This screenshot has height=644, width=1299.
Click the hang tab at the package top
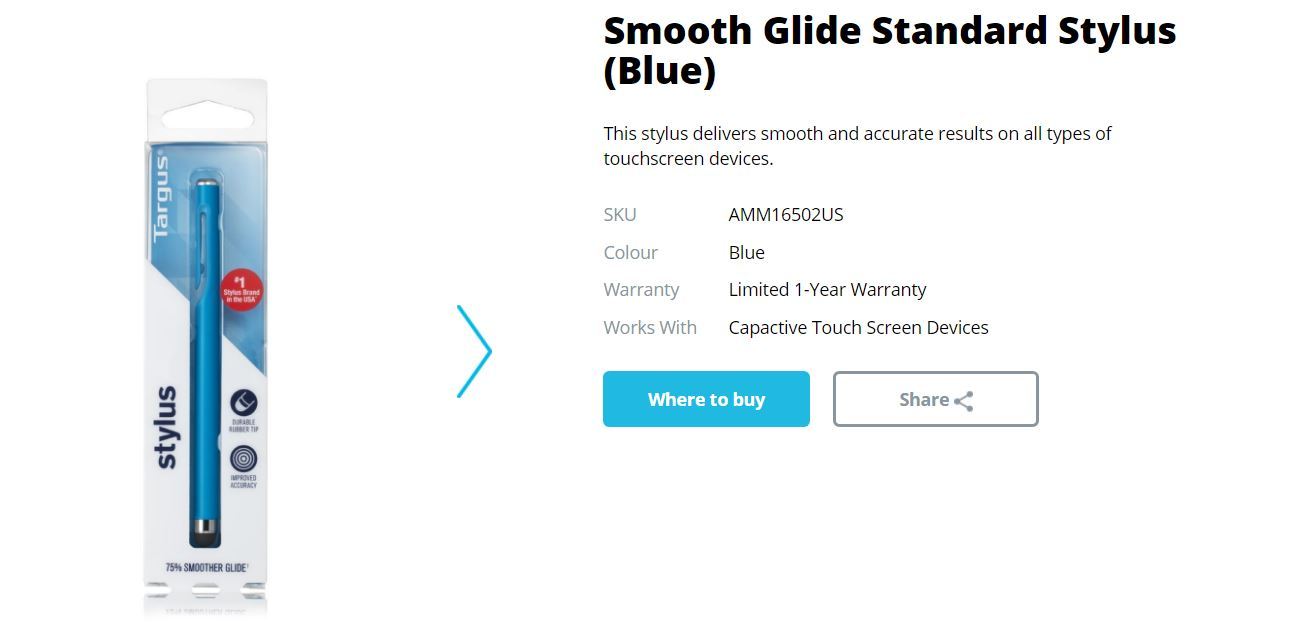pyautogui.click(x=206, y=113)
